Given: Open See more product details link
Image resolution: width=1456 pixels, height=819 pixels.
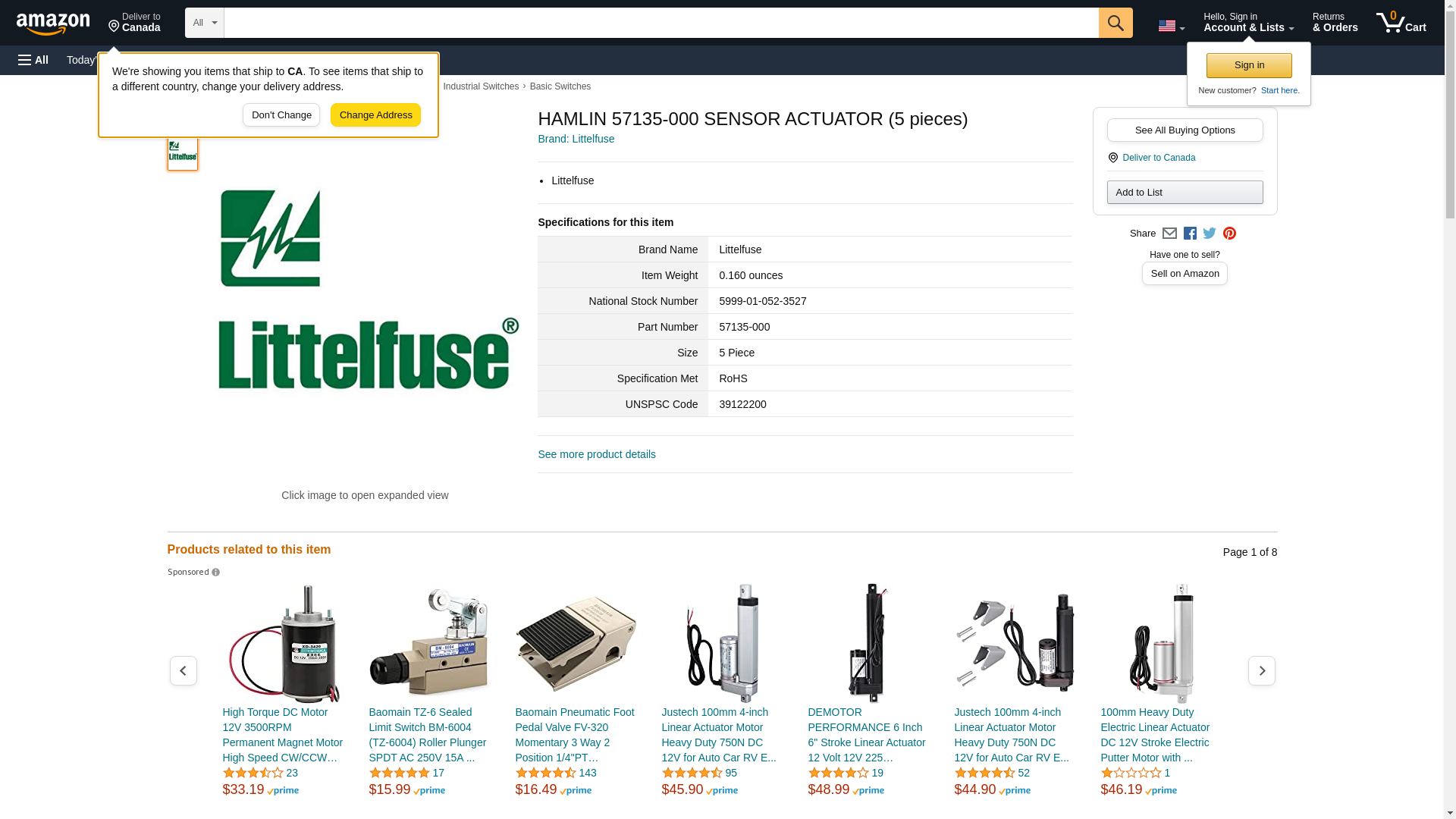Looking at the screenshot, I should click(597, 454).
